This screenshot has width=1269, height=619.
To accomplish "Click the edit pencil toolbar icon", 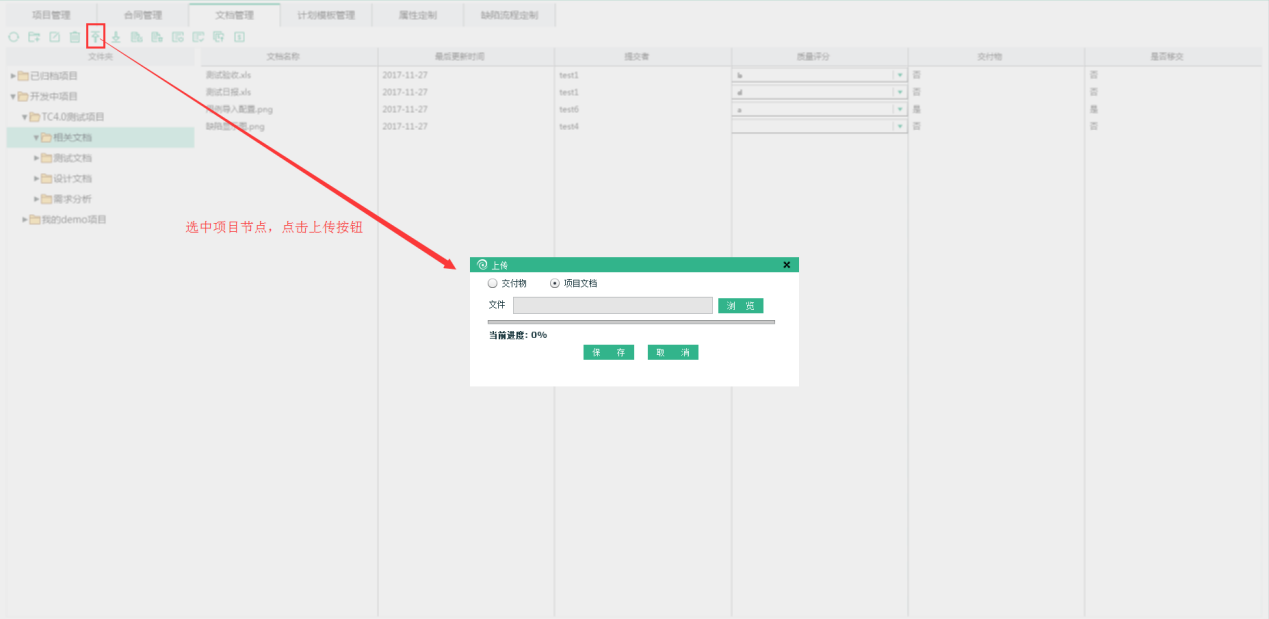I will click(x=55, y=37).
